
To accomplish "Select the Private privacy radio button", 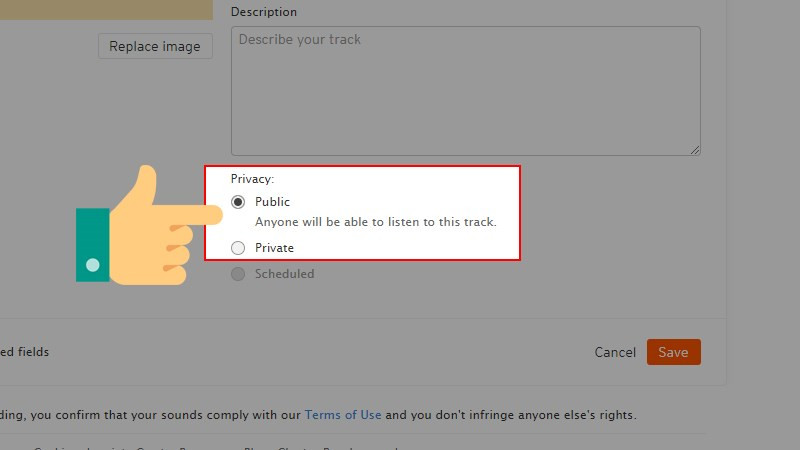I will 238,248.
